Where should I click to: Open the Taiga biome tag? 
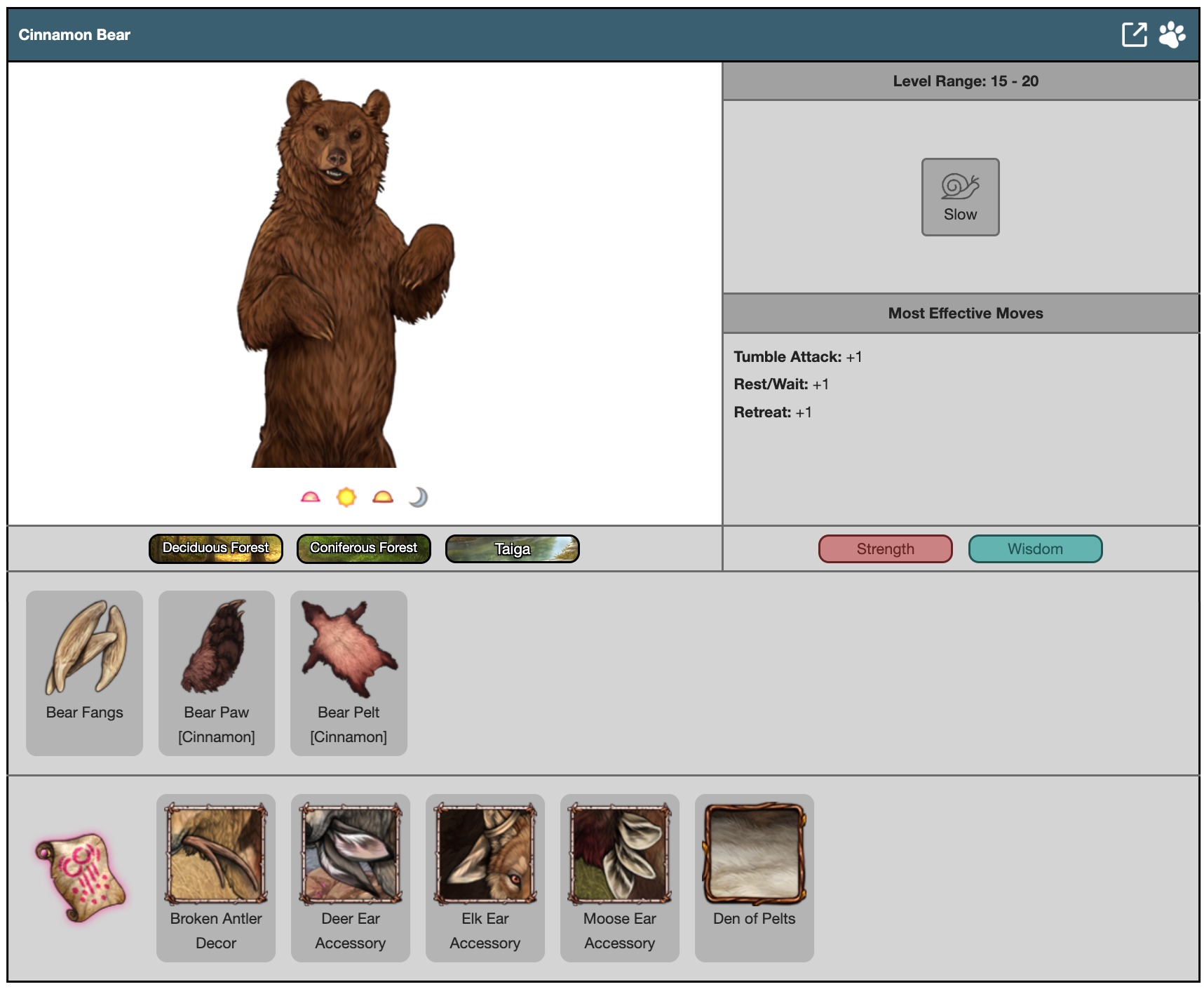click(x=513, y=549)
